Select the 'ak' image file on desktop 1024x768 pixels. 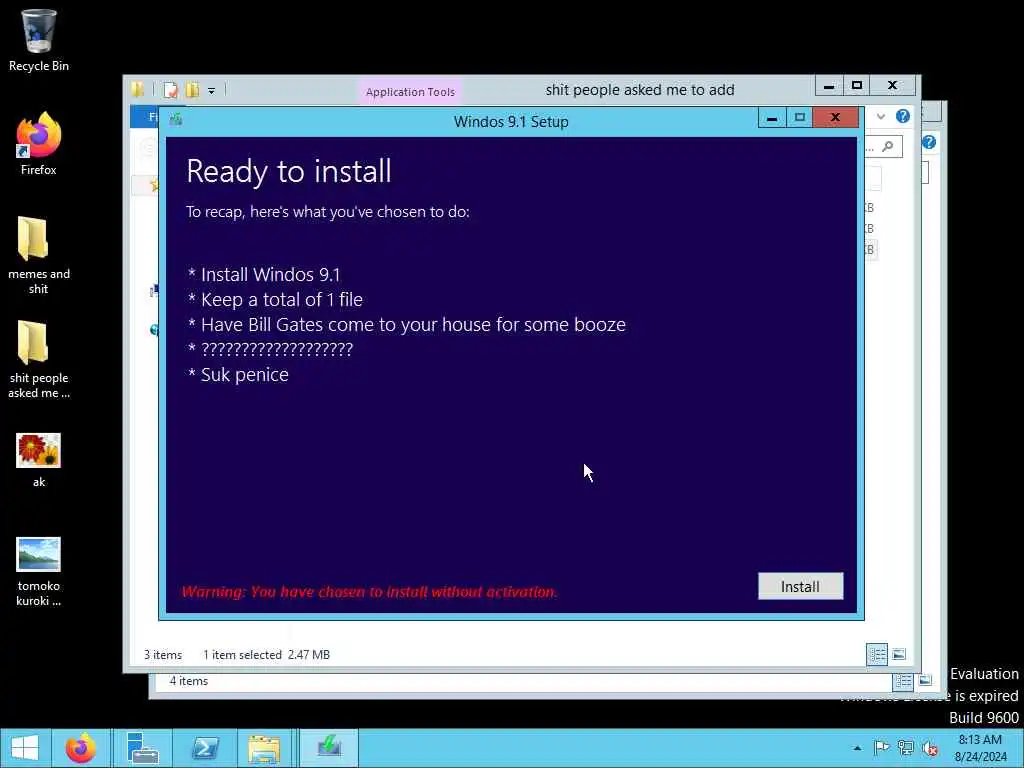coord(39,460)
